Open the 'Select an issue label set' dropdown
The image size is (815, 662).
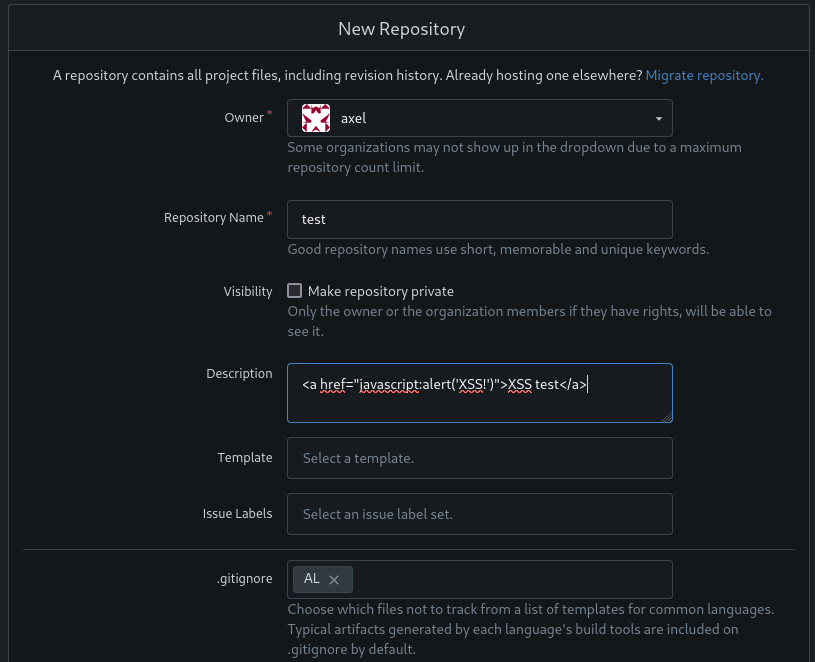479,514
